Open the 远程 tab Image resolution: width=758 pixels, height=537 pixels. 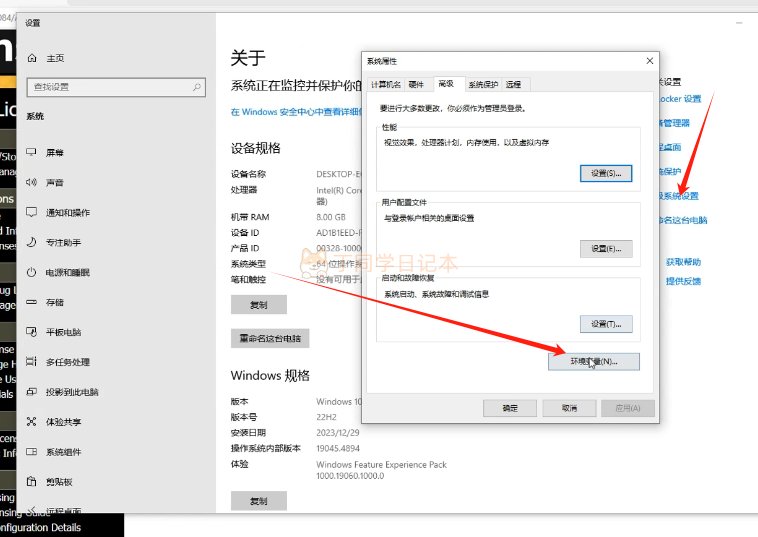tap(513, 85)
